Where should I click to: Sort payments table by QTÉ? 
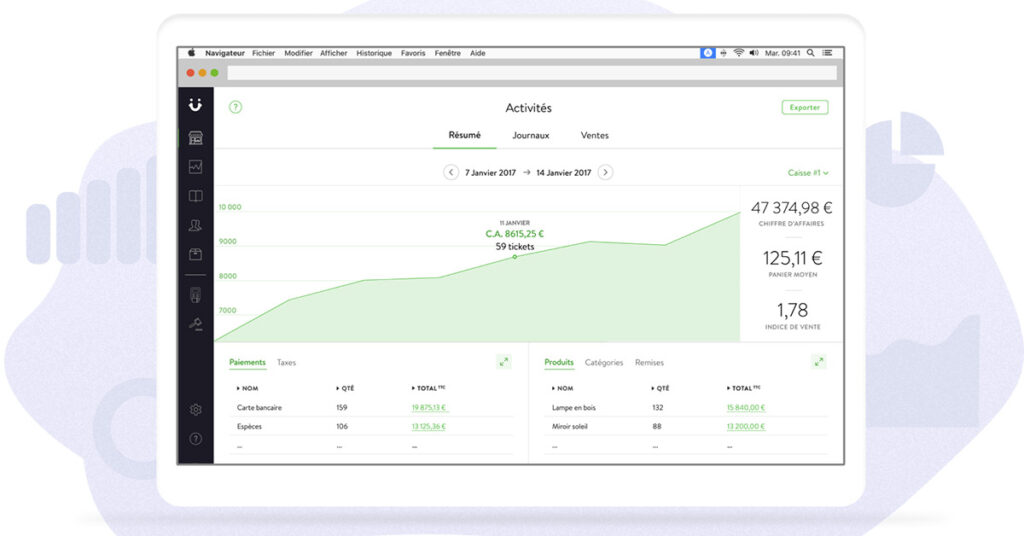click(345, 388)
